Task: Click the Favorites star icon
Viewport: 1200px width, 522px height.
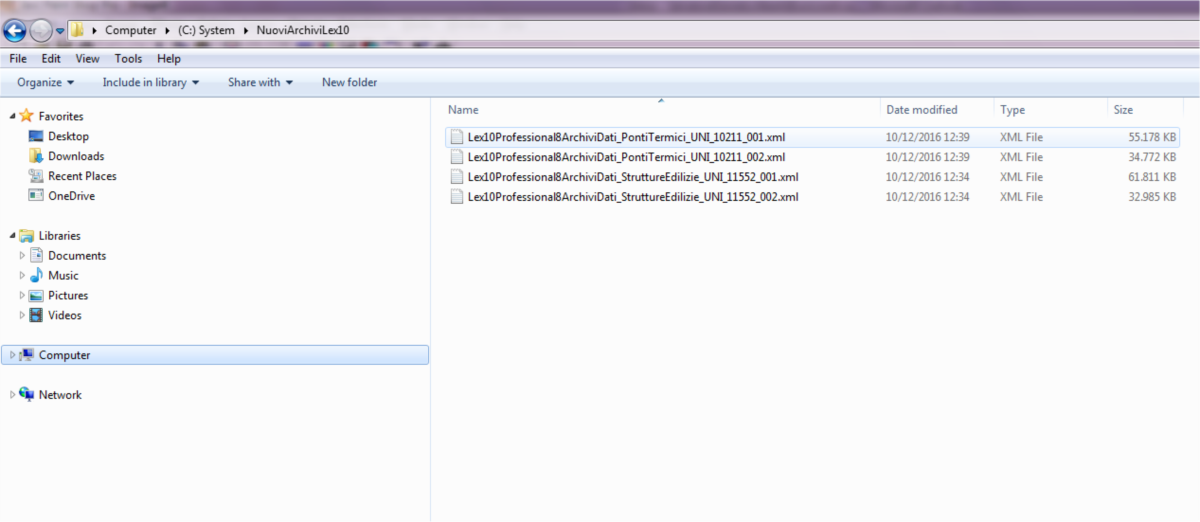Action: click(x=27, y=116)
